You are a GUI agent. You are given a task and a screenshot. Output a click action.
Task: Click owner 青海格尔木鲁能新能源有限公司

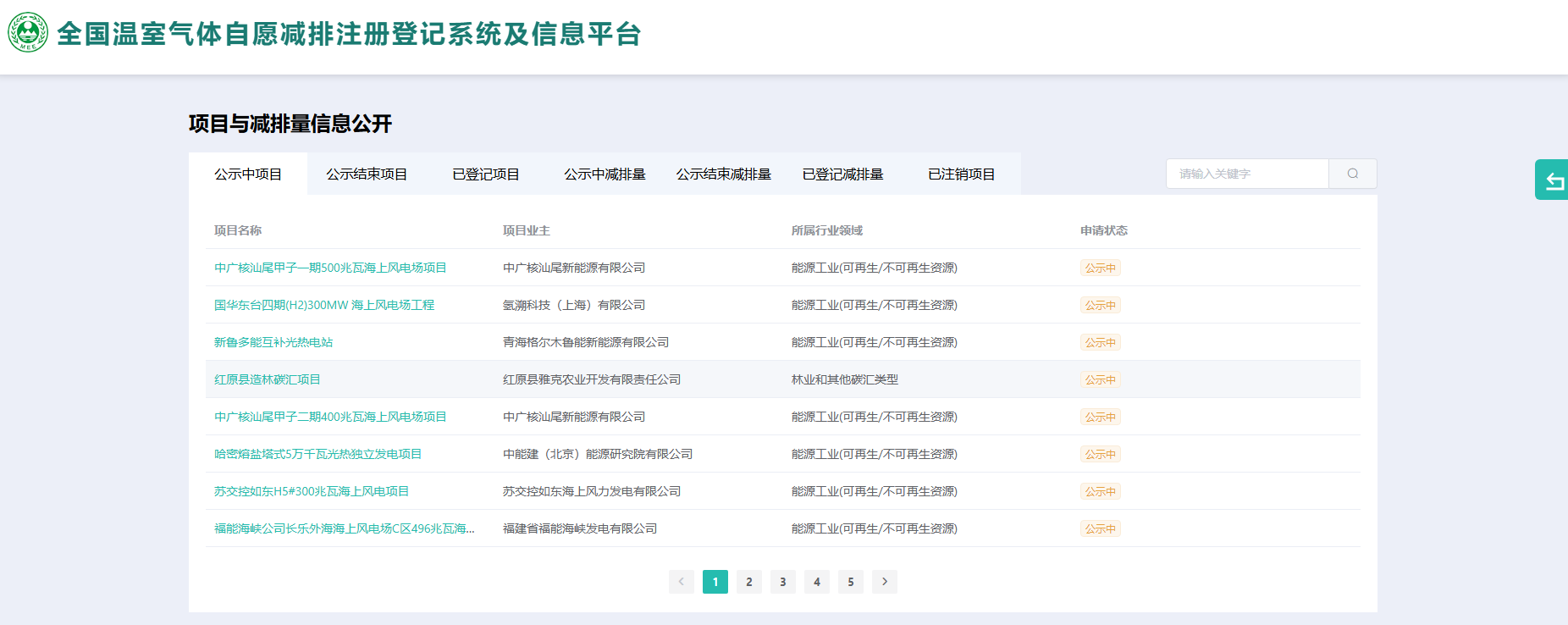click(x=586, y=342)
